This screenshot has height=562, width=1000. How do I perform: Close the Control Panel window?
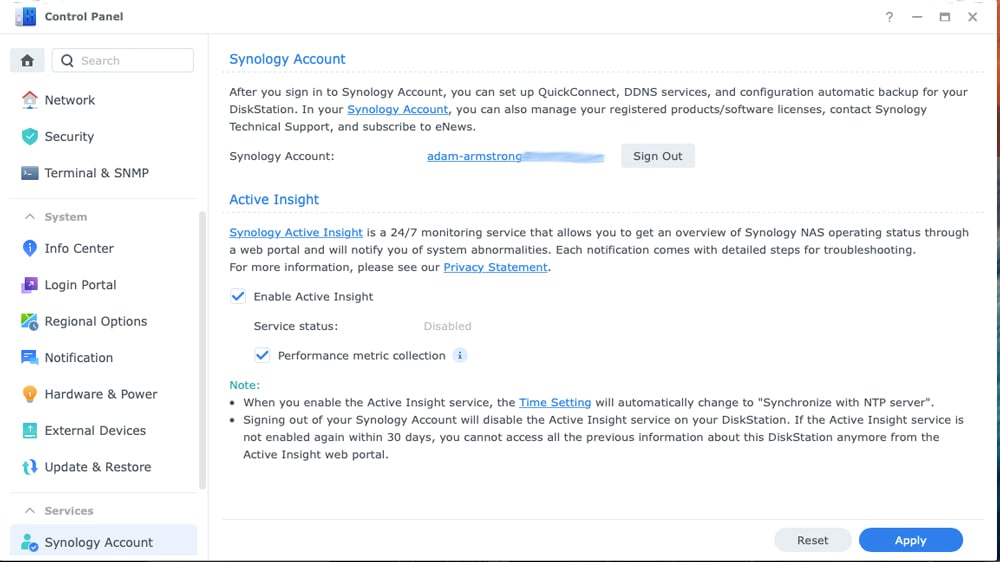click(x=973, y=17)
